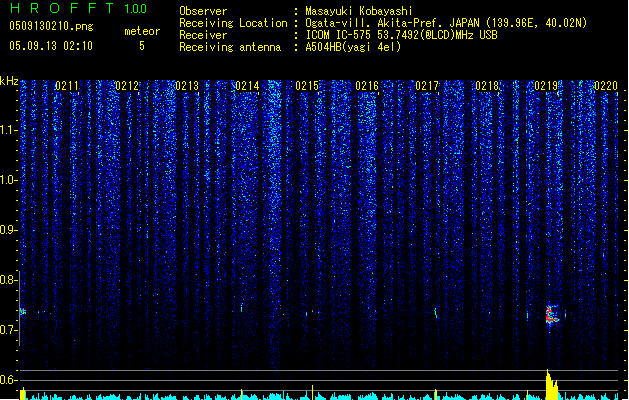Click the meteor count value 5
The image size is (629, 400).
142,46
